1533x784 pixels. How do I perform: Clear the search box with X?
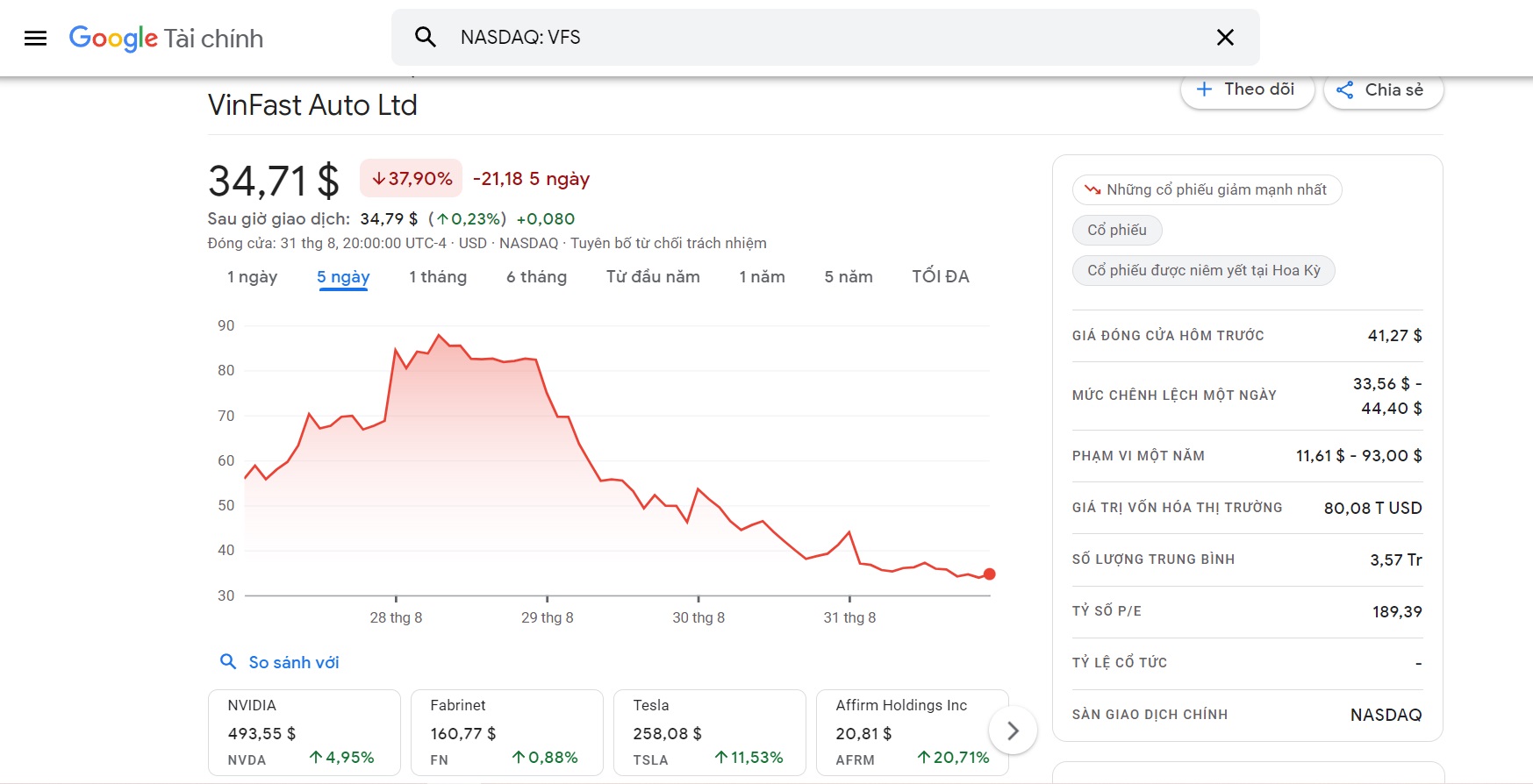1225,37
